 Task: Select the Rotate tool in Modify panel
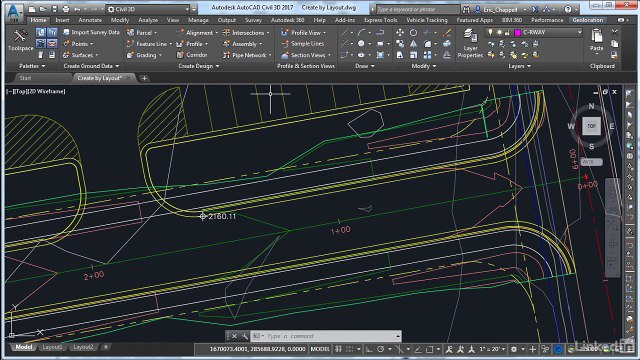(x=413, y=32)
